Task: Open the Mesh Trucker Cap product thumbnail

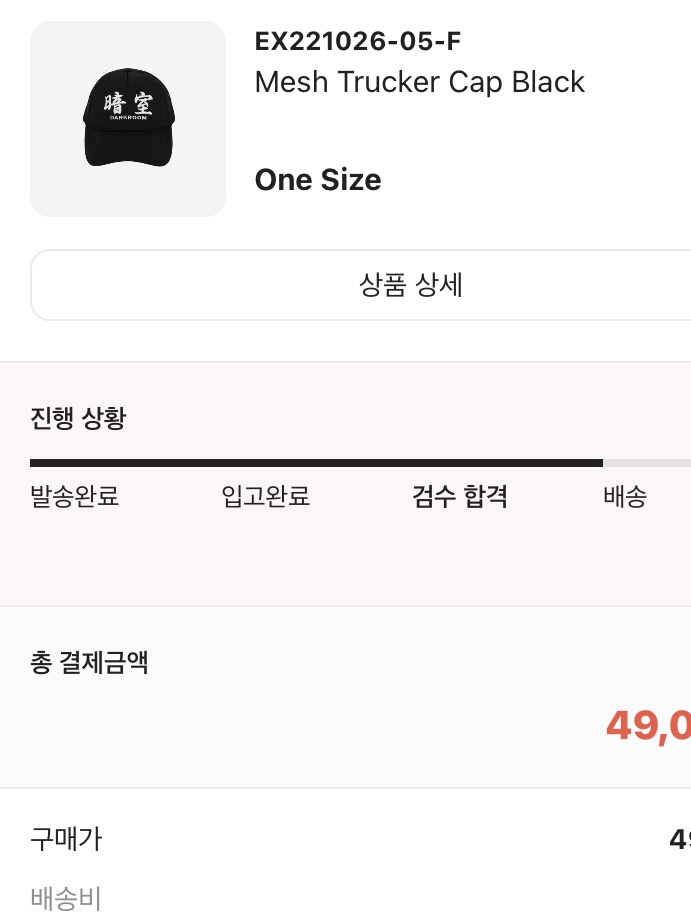Action: [128, 119]
